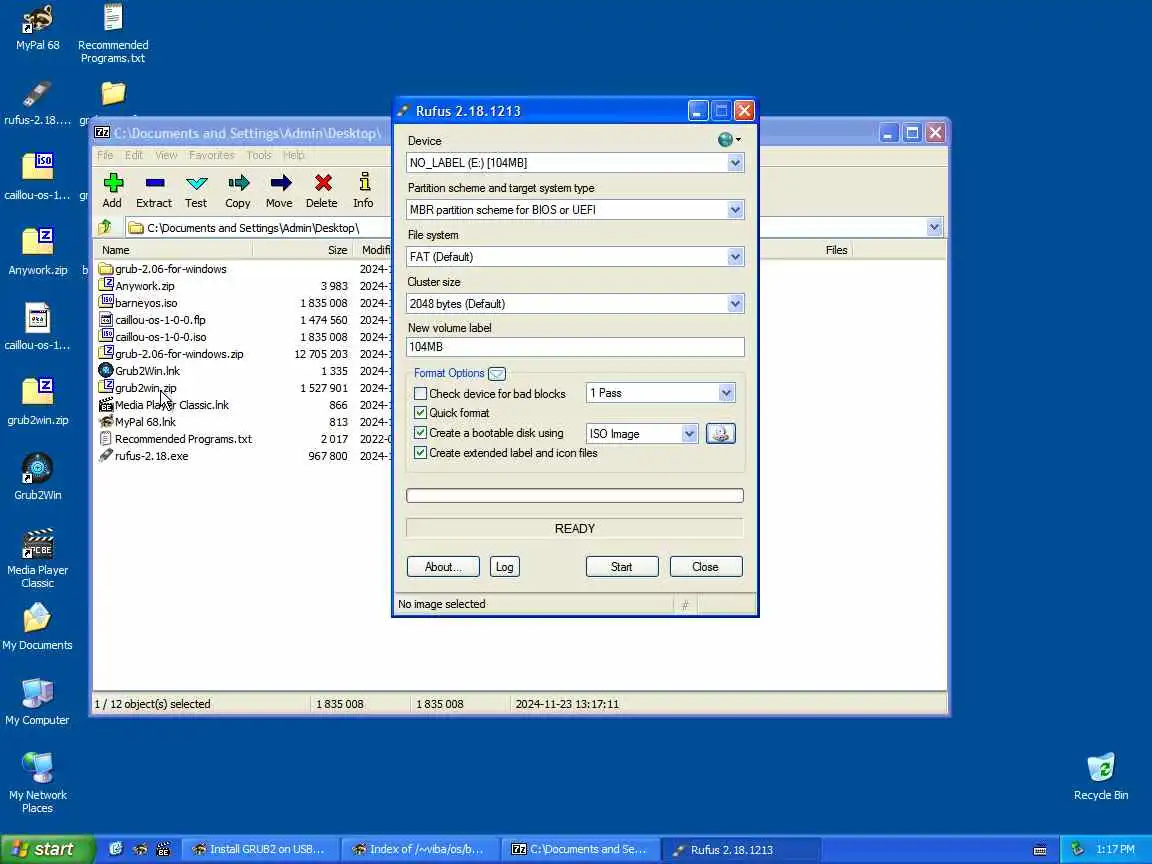Select rufus-2.18.exe in 7-Zip list
The width and height of the screenshot is (1152, 864).
pos(151,456)
